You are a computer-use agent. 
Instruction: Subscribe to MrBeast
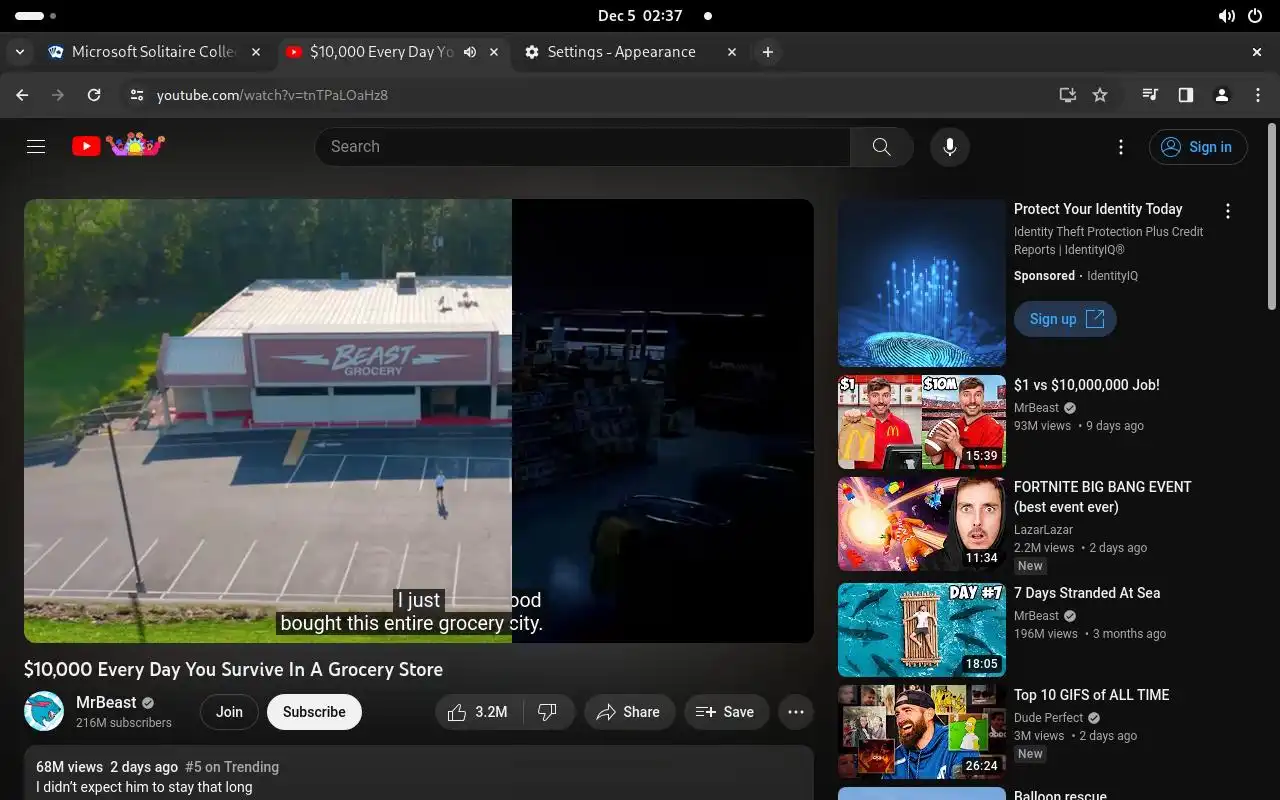click(x=314, y=712)
